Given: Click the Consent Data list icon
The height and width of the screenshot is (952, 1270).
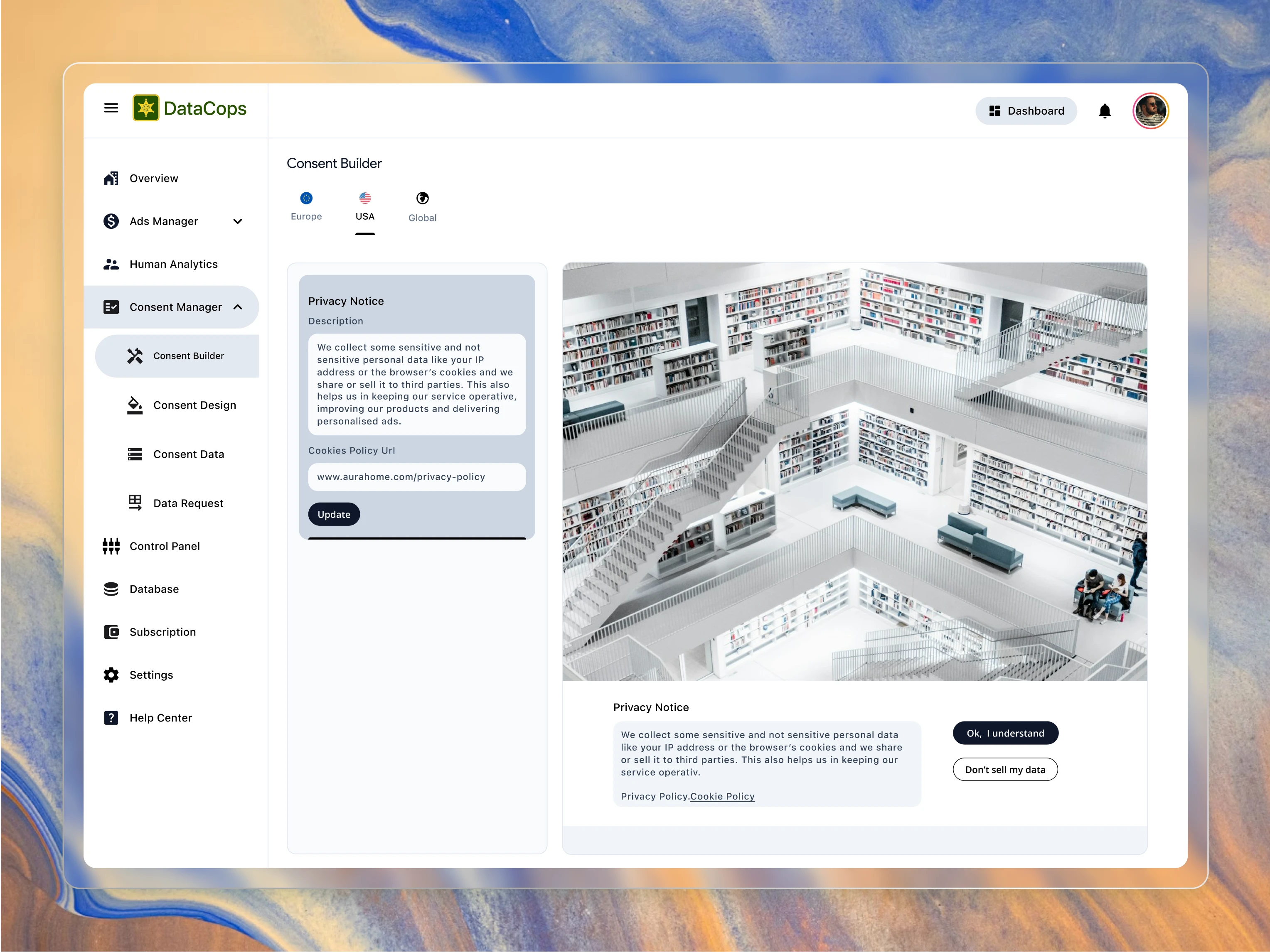Looking at the screenshot, I should click(x=135, y=454).
